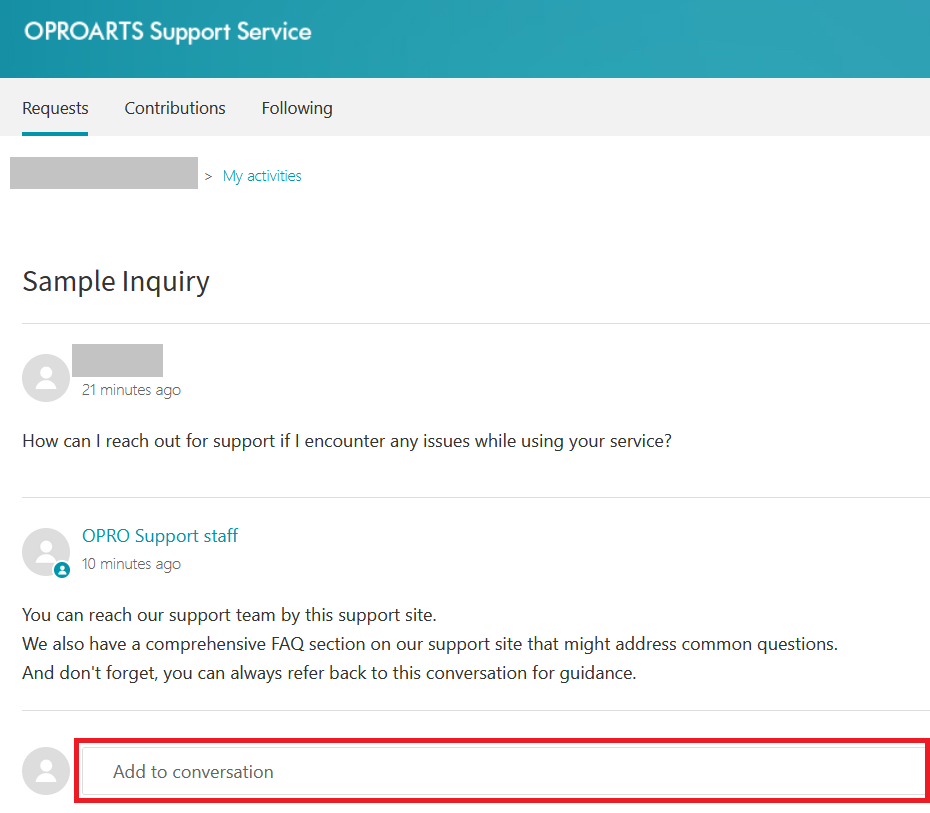Click the OPROARTS Support Service header title

pos(167,31)
